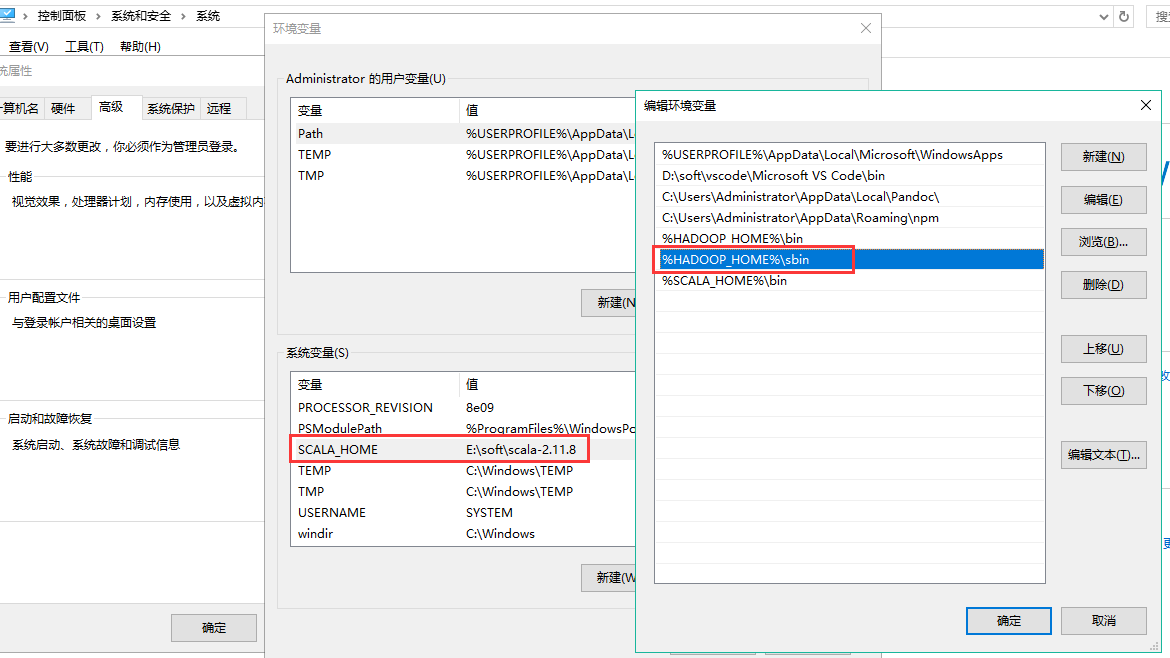Click 确定 in system properties window
This screenshot has width=1170, height=658.
click(x=213, y=628)
